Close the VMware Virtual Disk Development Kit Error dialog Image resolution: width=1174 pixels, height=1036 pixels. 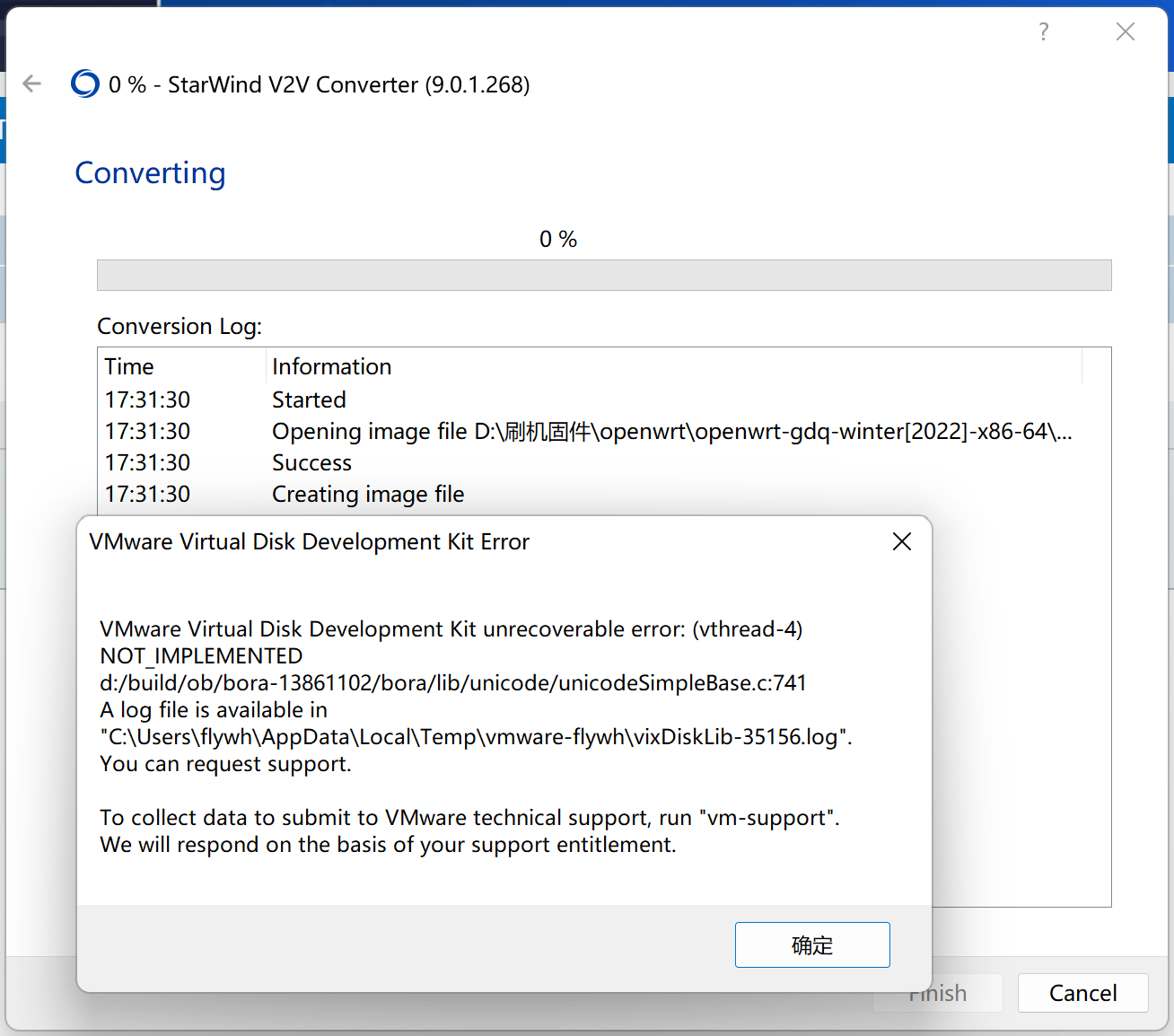pos(902,541)
